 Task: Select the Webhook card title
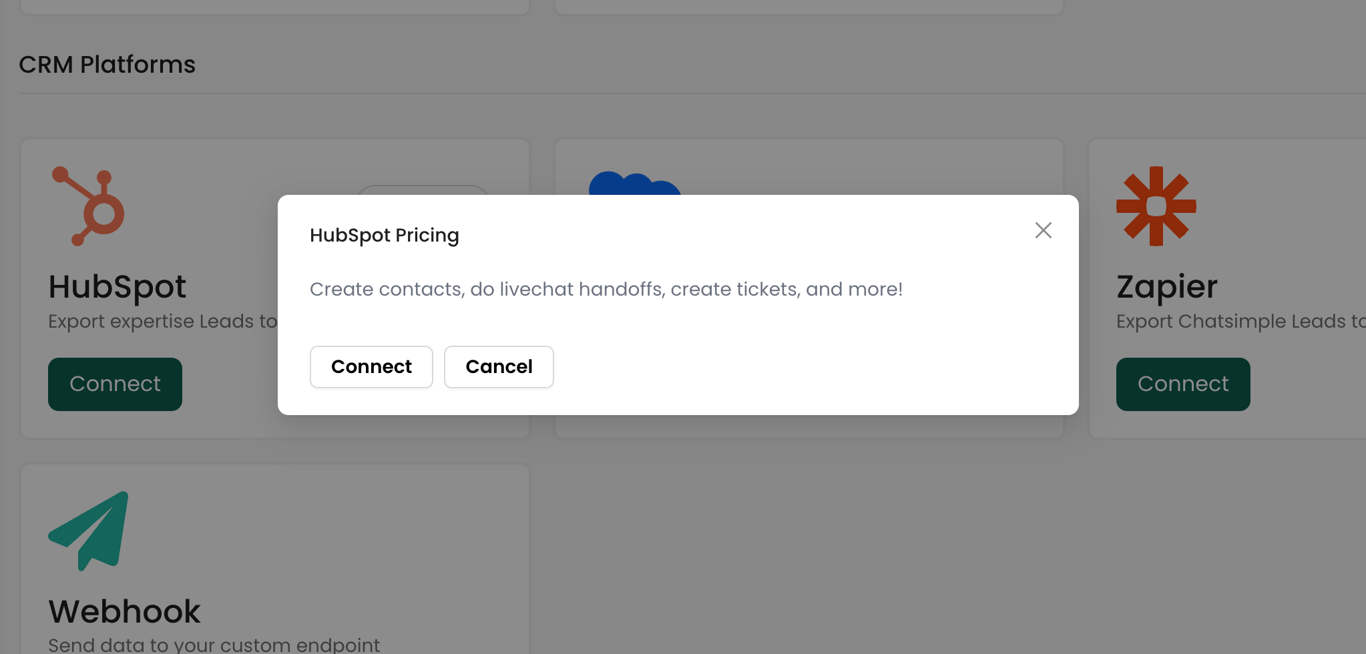tap(124, 611)
